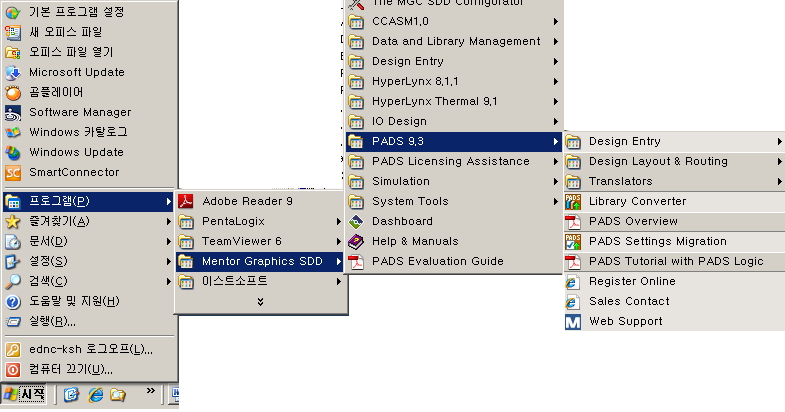Open Design Entry under PADS 9.3

point(674,142)
